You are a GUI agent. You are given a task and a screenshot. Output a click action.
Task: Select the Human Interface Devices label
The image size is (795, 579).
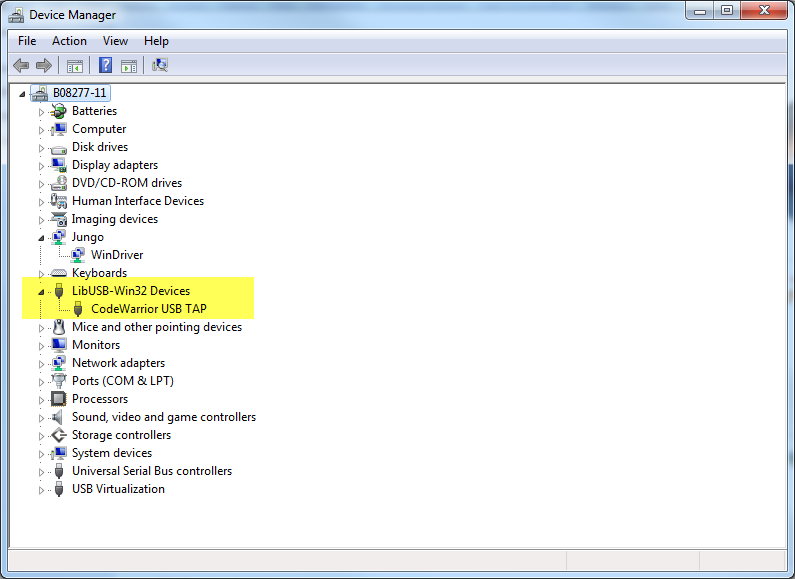[x=138, y=201]
